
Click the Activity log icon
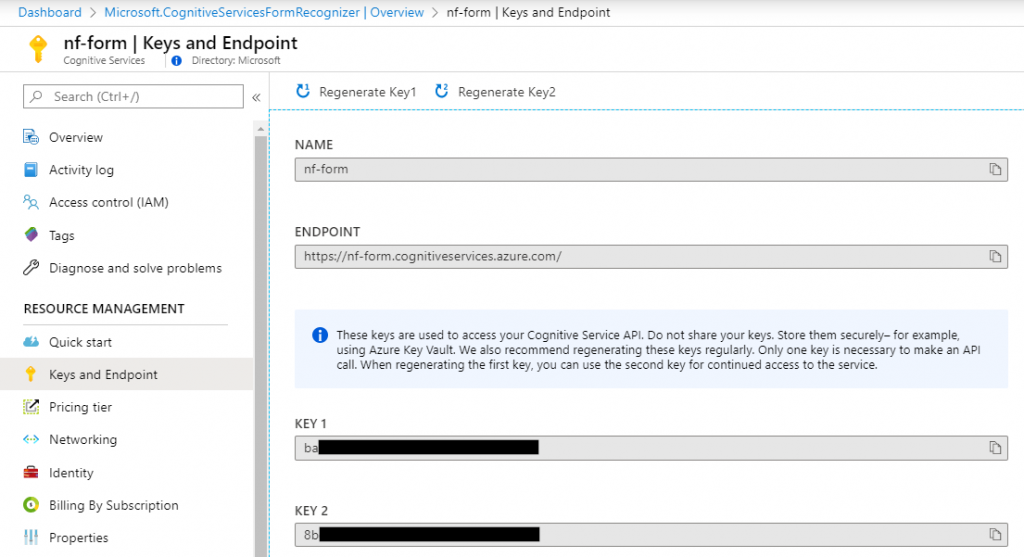click(31, 170)
